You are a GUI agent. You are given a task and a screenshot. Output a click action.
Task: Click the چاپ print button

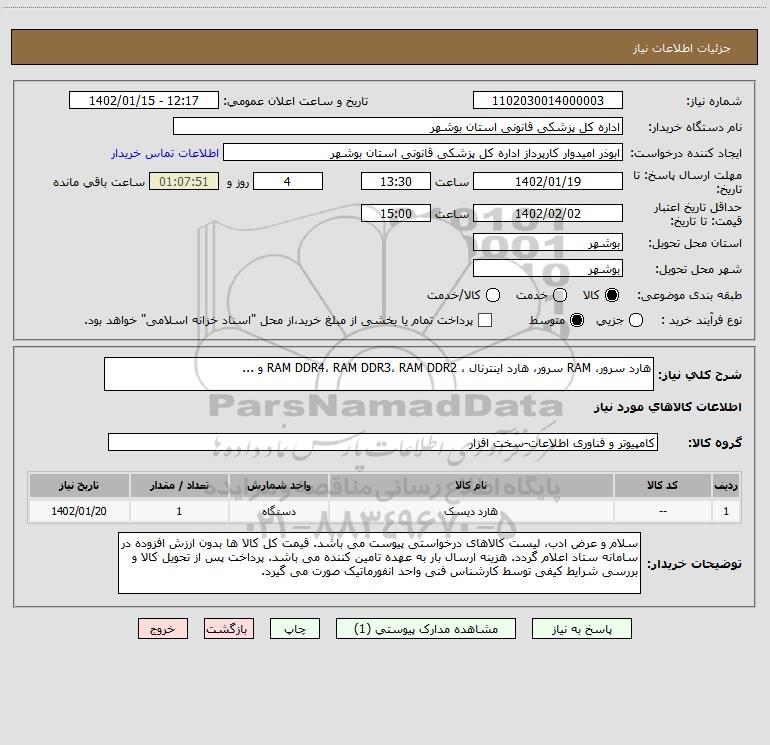(x=295, y=629)
